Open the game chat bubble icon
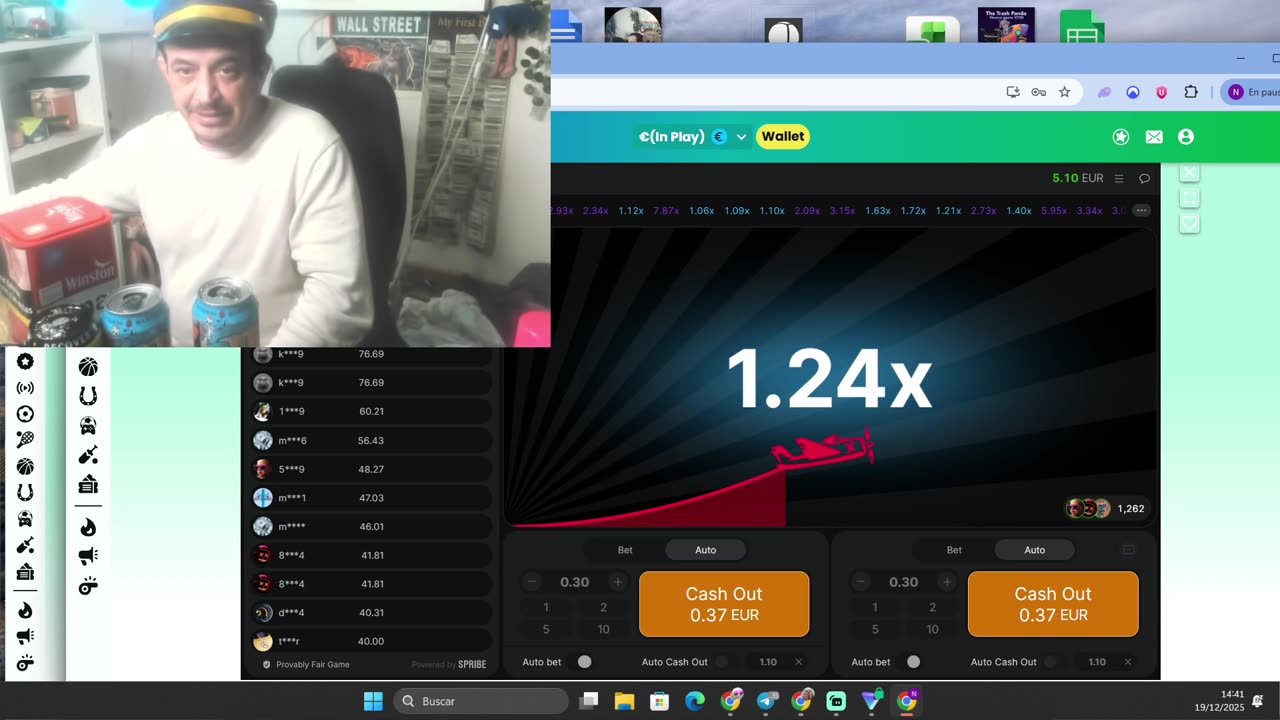This screenshot has height=720, width=1280. tap(1145, 178)
